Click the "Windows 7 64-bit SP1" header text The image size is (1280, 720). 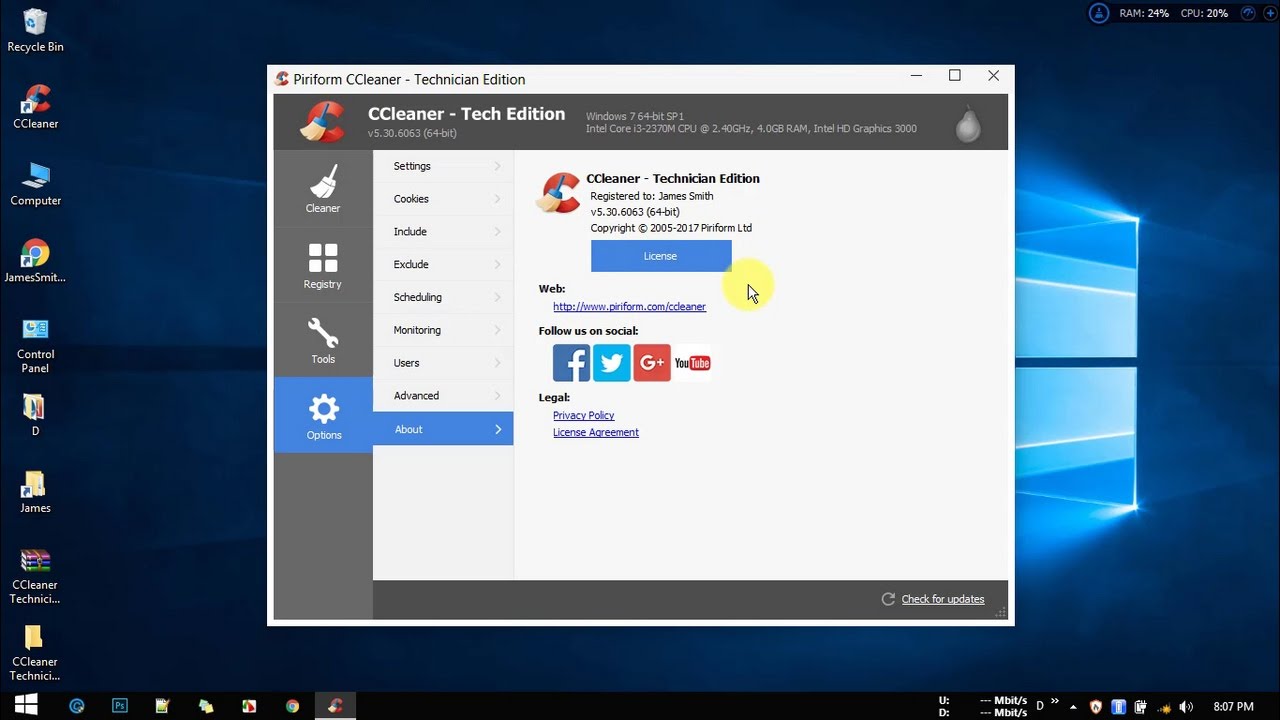634,116
